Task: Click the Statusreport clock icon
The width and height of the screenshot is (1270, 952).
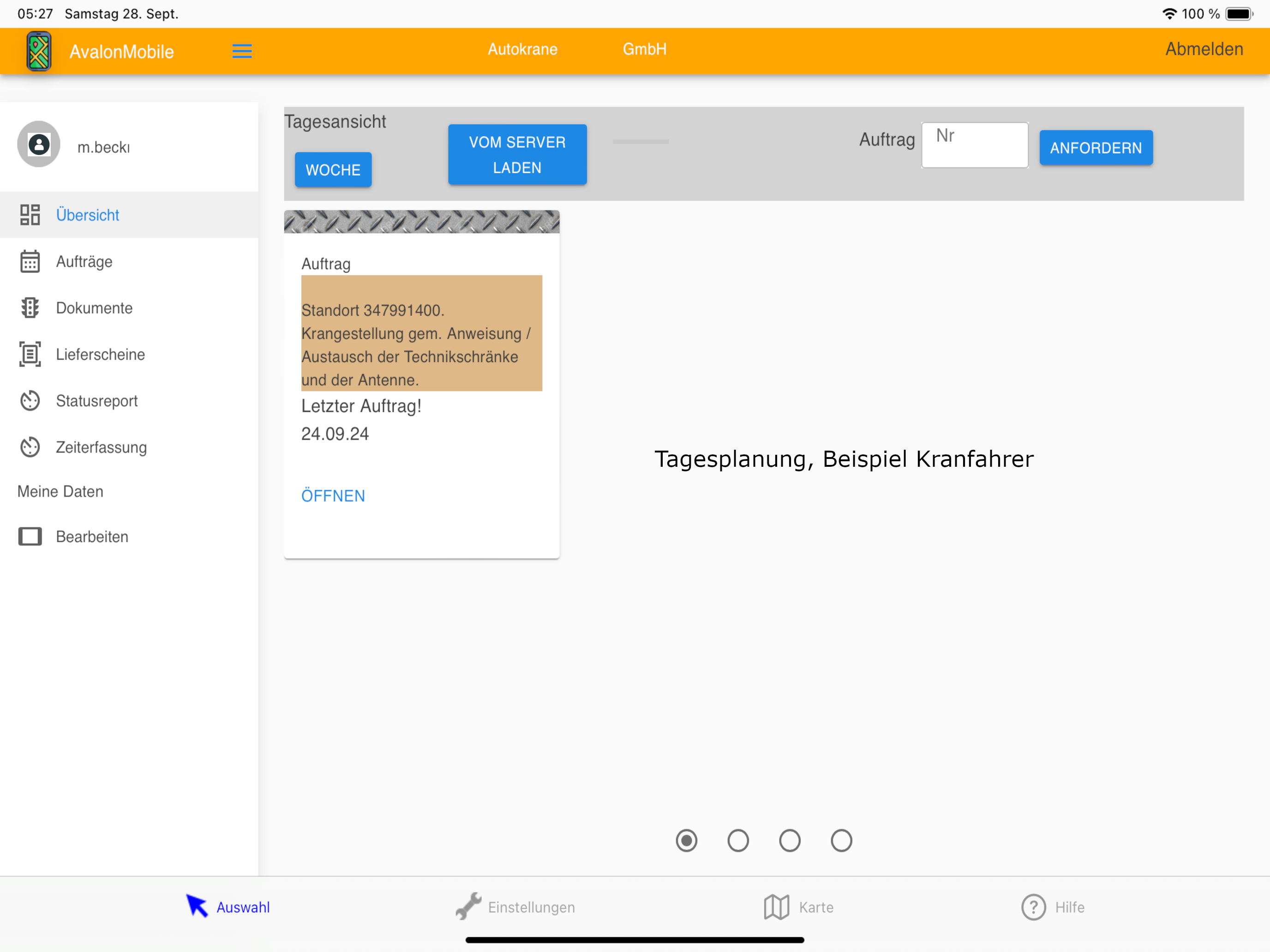Action: pyautogui.click(x=30, y=400)
